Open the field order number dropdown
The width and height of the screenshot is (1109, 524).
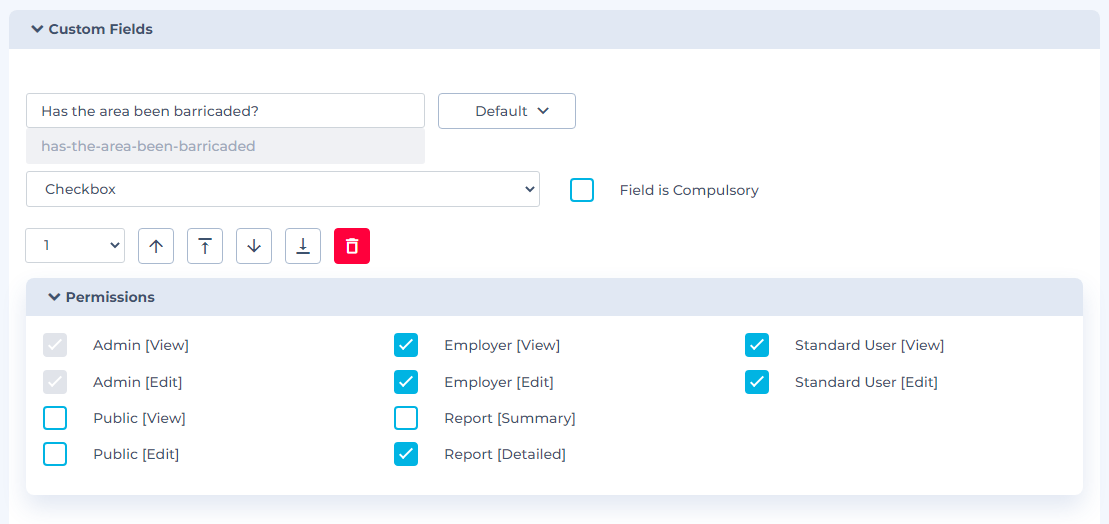[x=75, y=245]
